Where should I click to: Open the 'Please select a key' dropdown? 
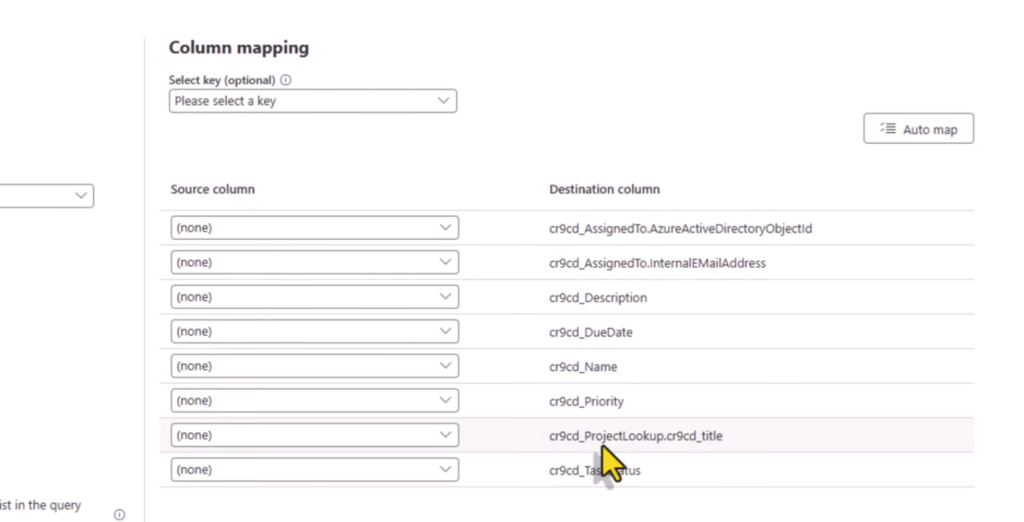(313, 101)
